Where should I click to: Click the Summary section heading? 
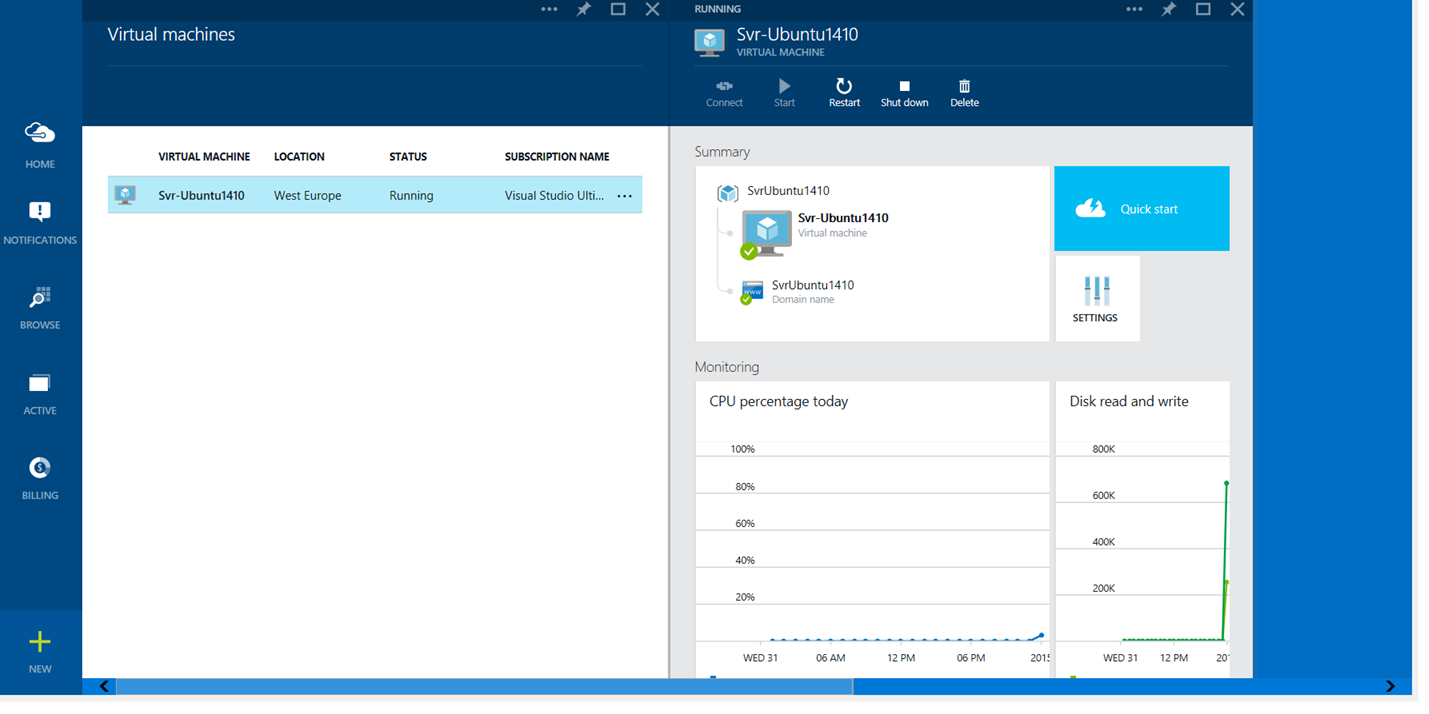722,152
